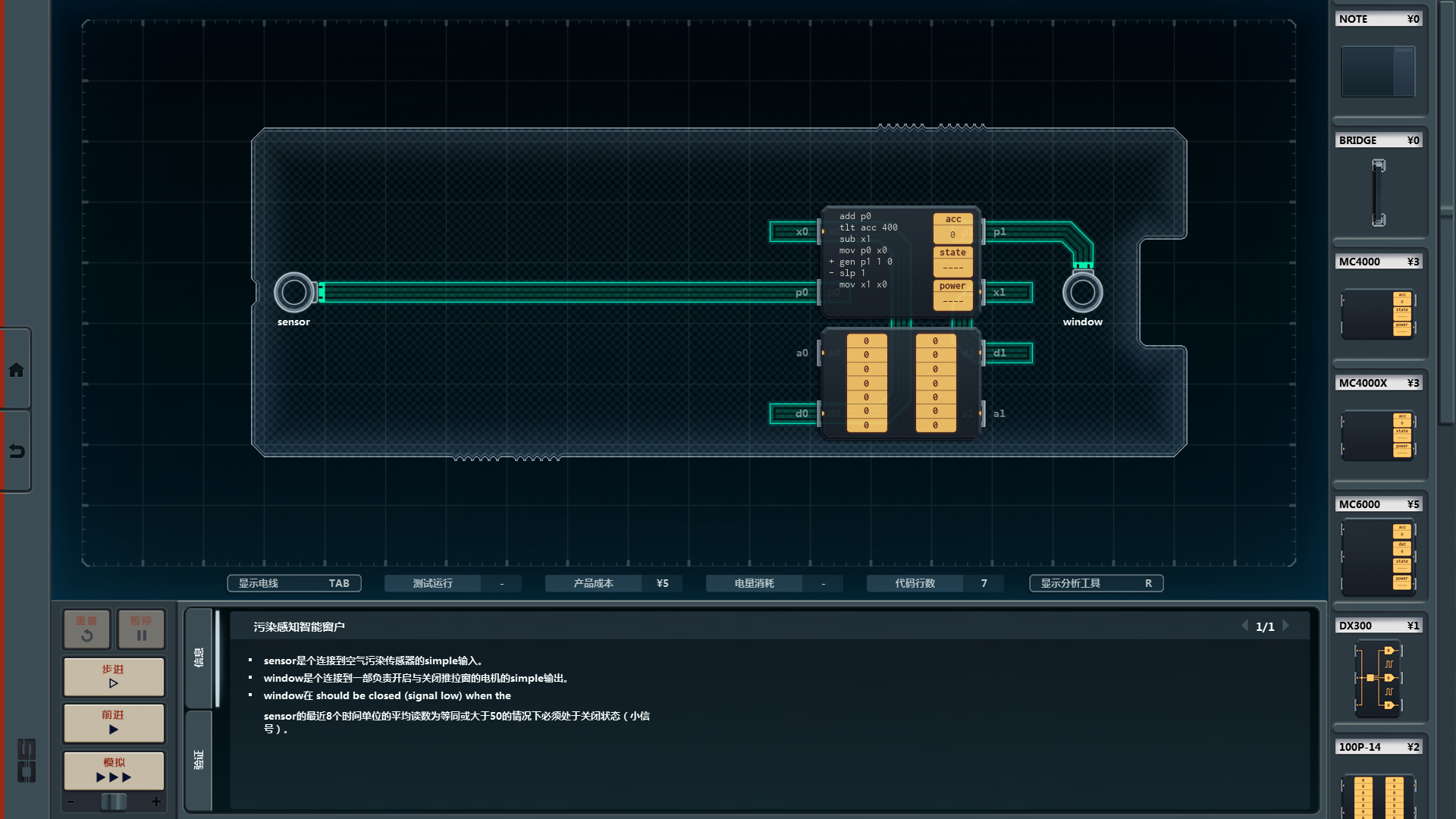The height and width of the screenshot is (819, 1456).
Task: Choose the 100P-14 memory part
Action: point(1378,795)
